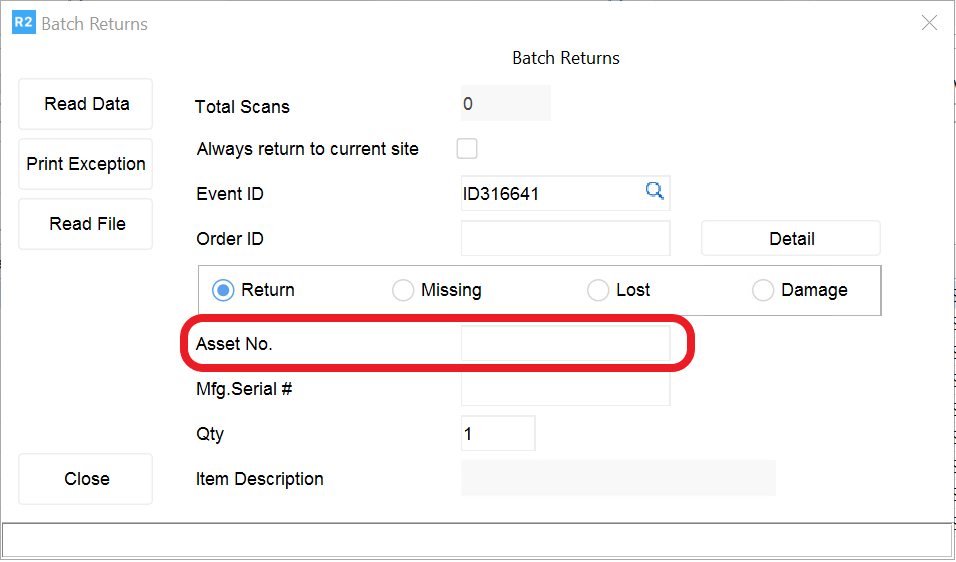
Task: Click into the Order ID input field
Action: (x=565, y=239)
